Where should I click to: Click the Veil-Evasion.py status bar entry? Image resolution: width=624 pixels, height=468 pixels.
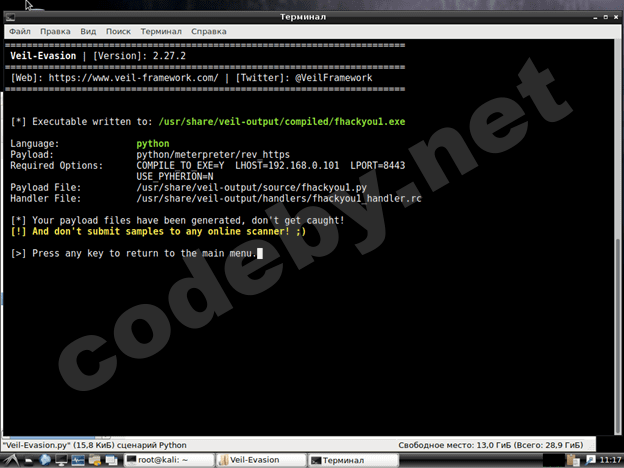pos(94,445)
